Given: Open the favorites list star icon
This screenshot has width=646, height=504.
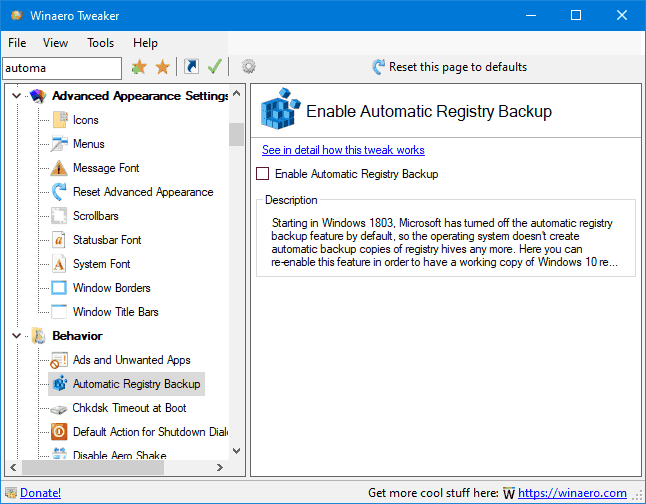Looking at the screenshot, I should (x=163, y=67).
